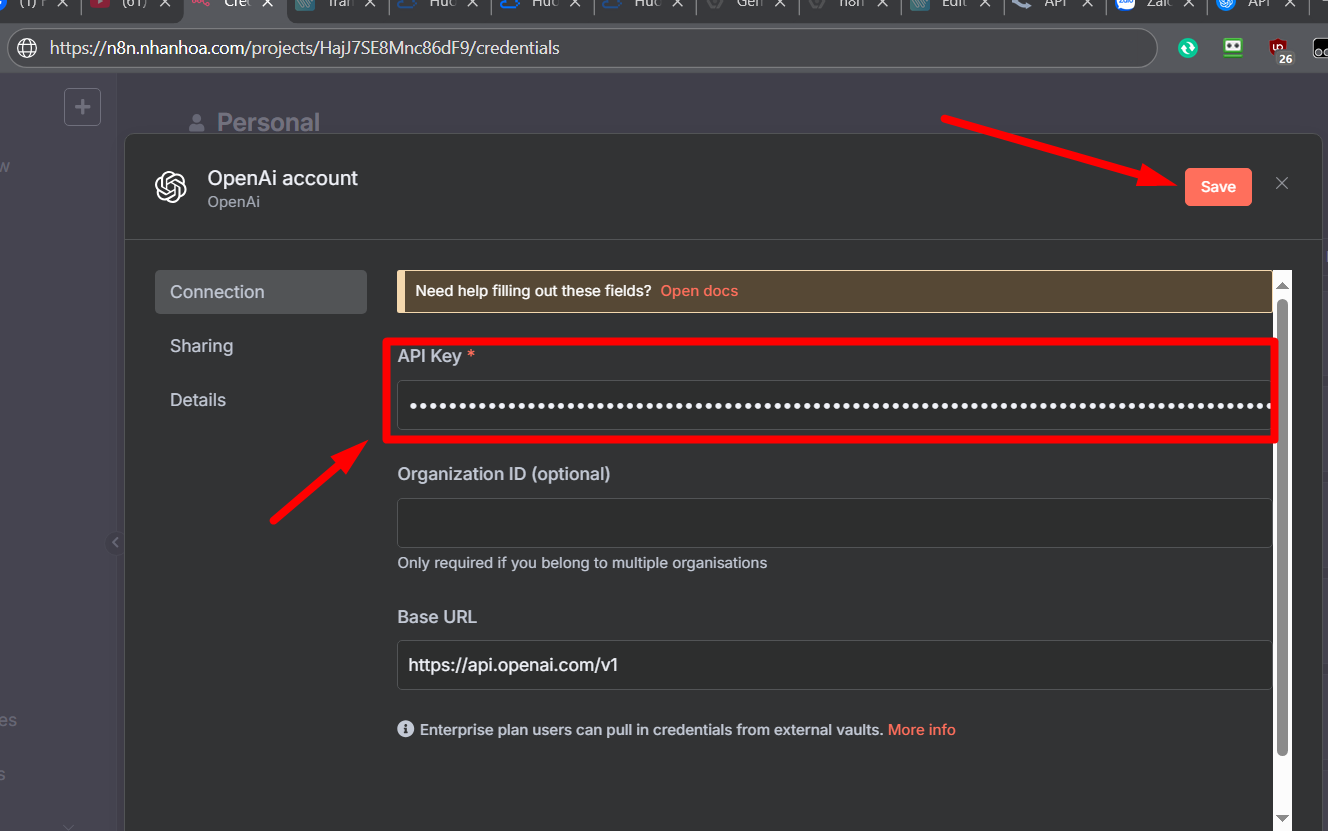The height and width of the screenshot is (831, 1328).
Task: Click the 'Need help filling out these fields?' text
Action: coord(533,291)
